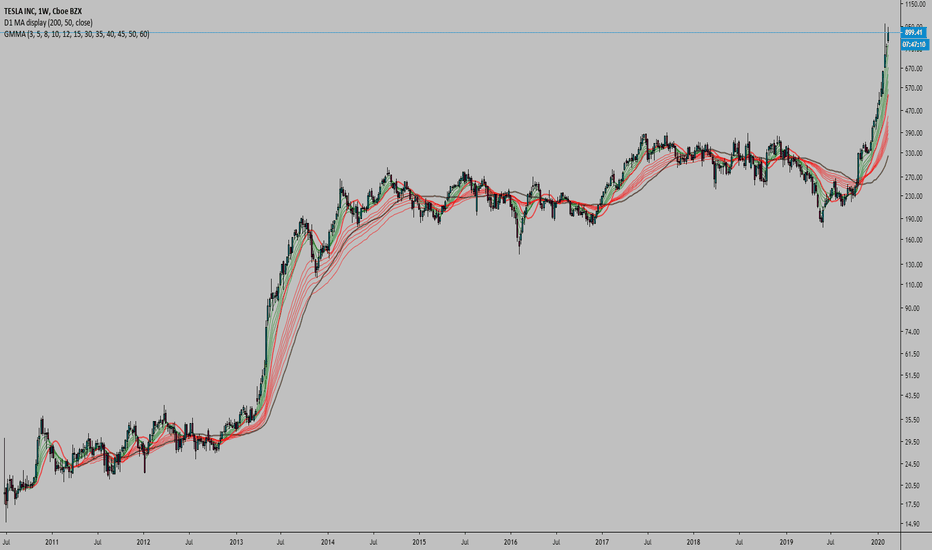Click the 2013 label on time axis
Image resolution: width=932 pixels, height=550 pixels.
(x=236, y=542)
